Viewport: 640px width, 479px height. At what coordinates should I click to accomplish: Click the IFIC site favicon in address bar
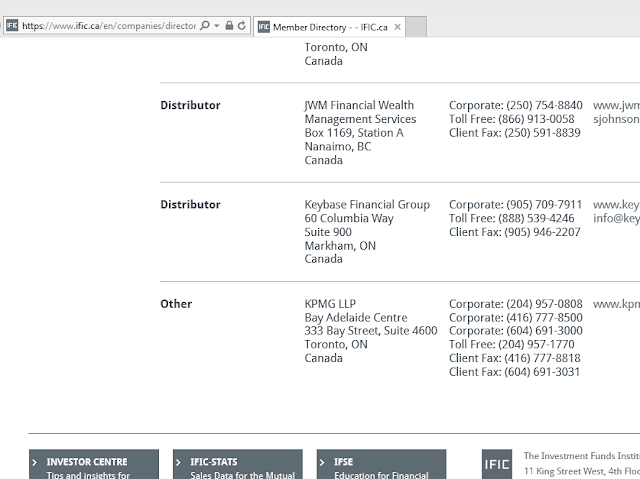[12, 25]
